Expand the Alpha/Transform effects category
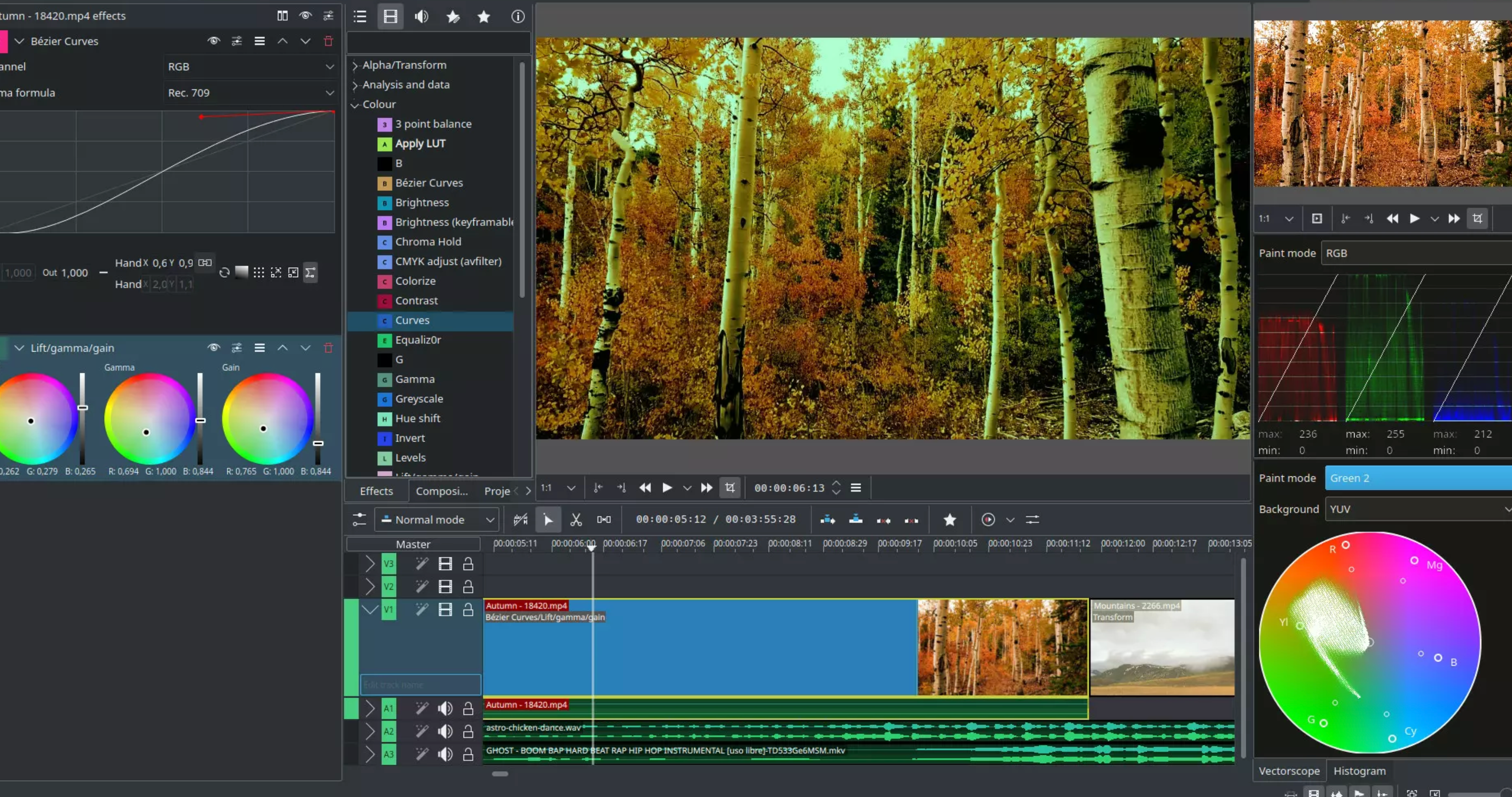The width and height of the screenshot is (1512, 797). (x=354, y=66)
